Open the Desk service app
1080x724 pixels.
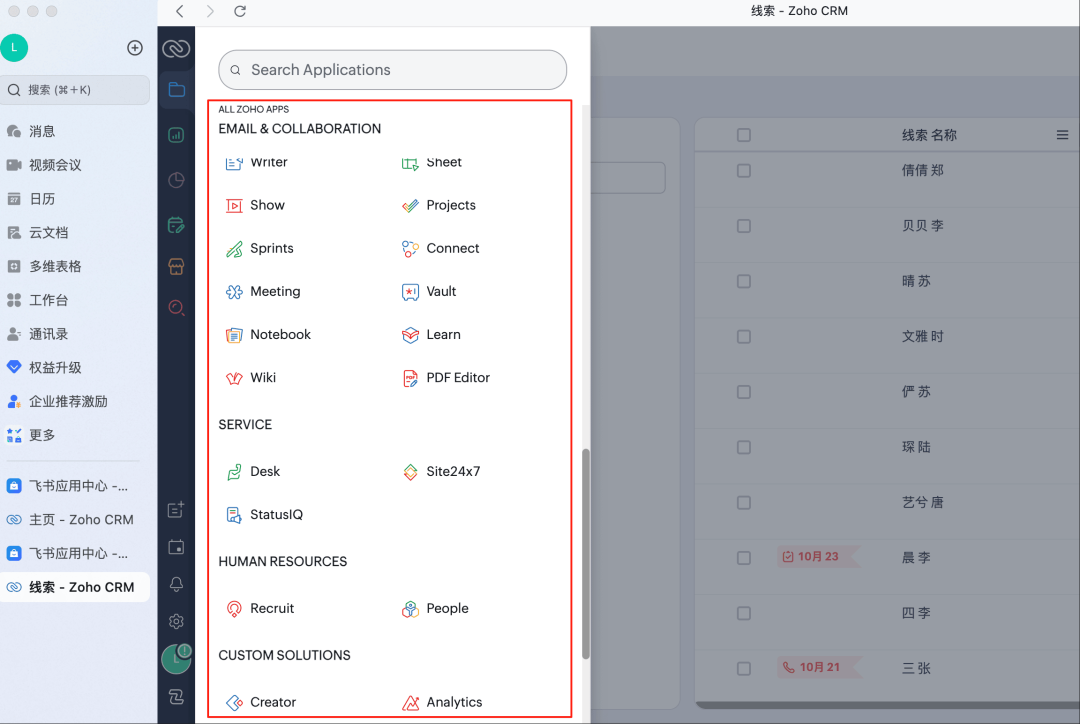253,472
